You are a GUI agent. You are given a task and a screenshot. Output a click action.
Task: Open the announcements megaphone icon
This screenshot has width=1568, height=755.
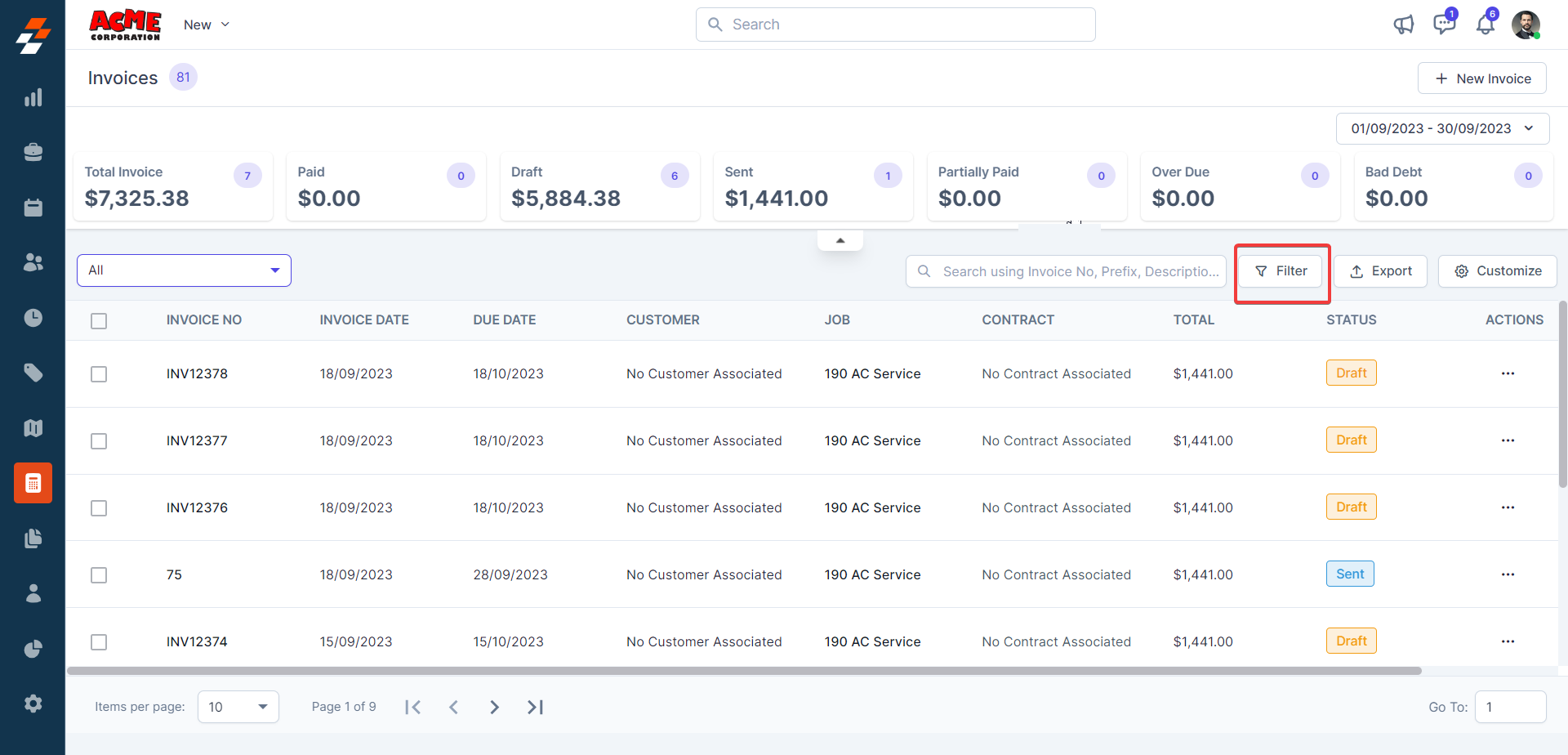coord(1403,25)
